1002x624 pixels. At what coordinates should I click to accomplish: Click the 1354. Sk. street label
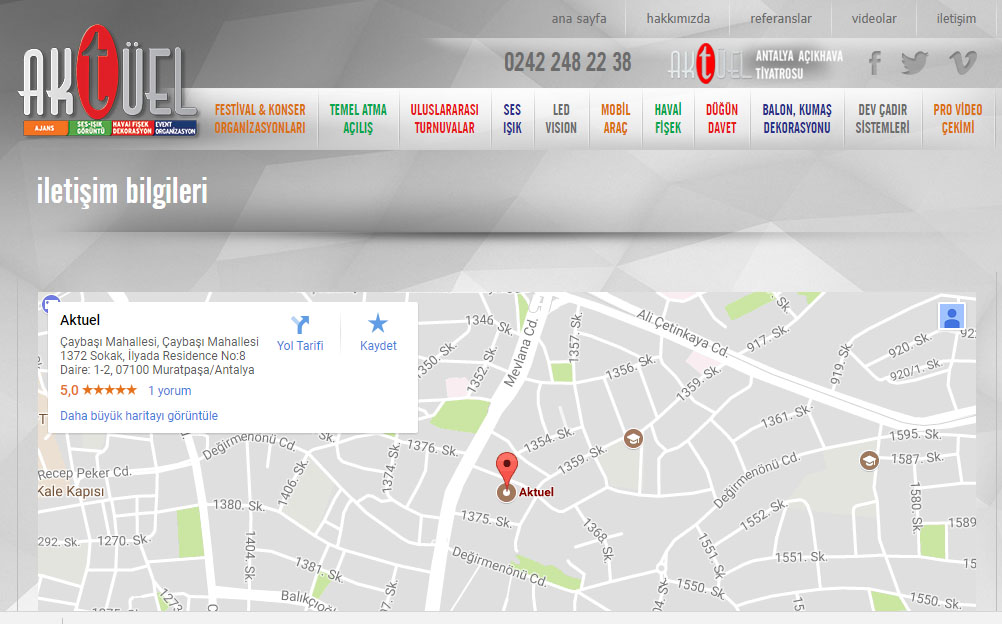(x=549, y=439)
